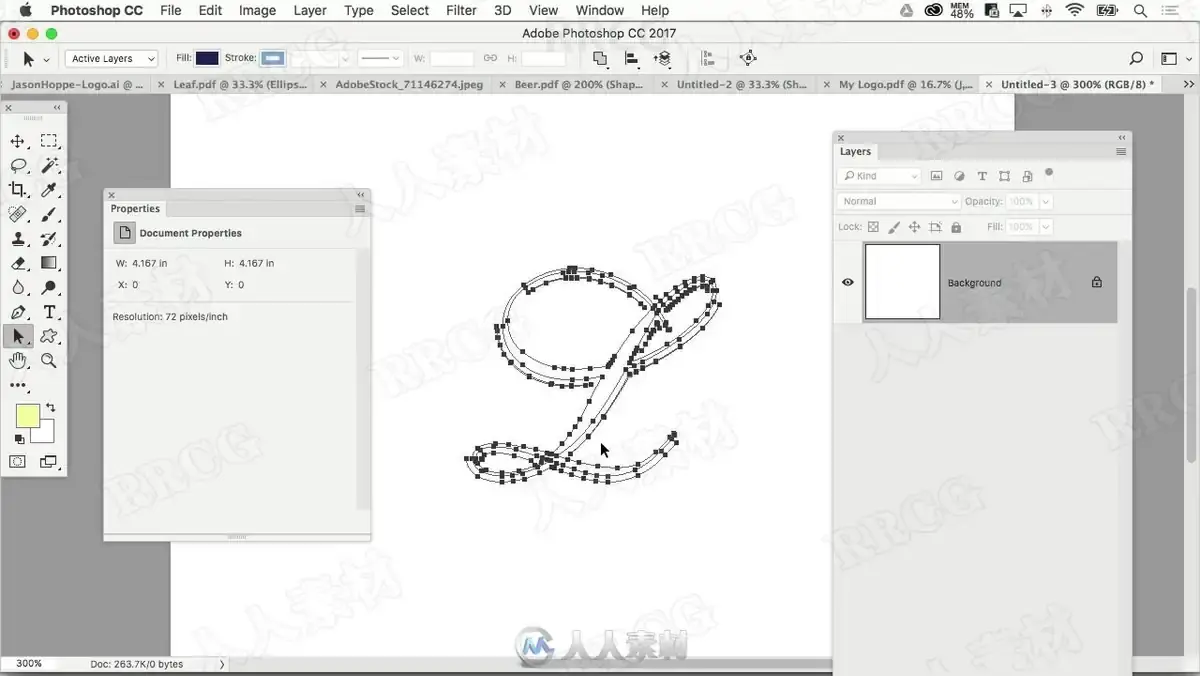
Task: Open the tool preset picker arrow
Action: (46, 60)
